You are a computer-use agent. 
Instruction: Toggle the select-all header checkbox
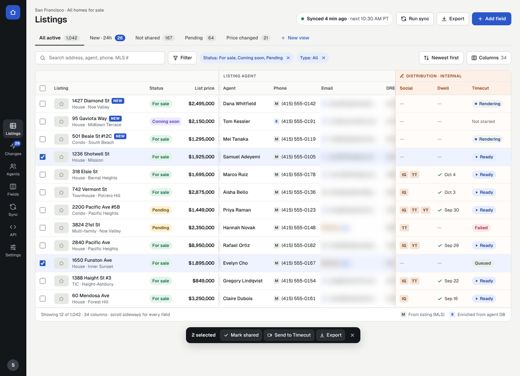[43, 88]
